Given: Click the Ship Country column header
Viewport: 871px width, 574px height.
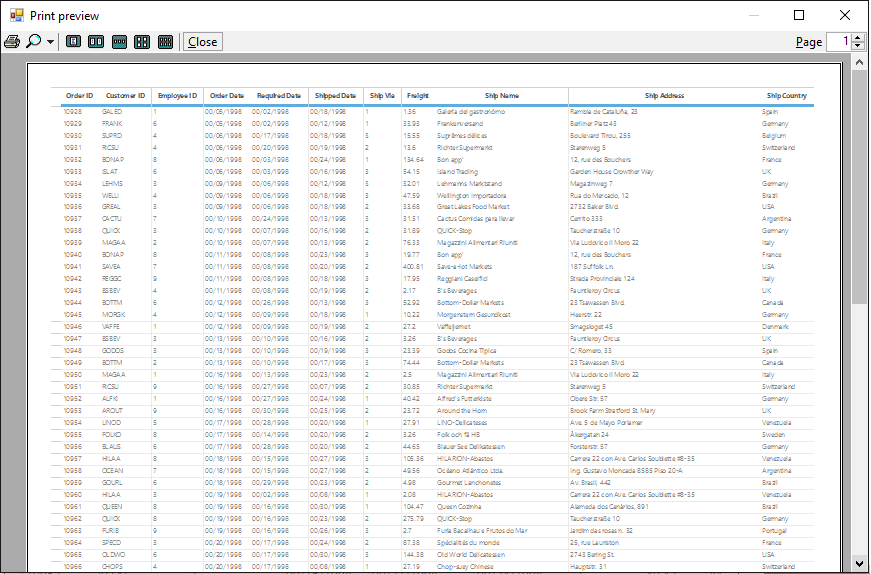Looking at the screenshot, I should tap(787, 96).
